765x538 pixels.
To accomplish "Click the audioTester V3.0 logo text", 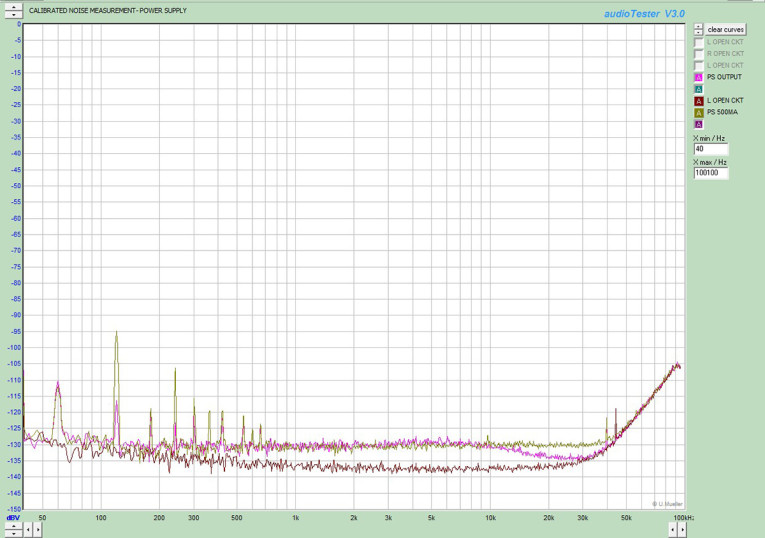I will pos(644,14).
